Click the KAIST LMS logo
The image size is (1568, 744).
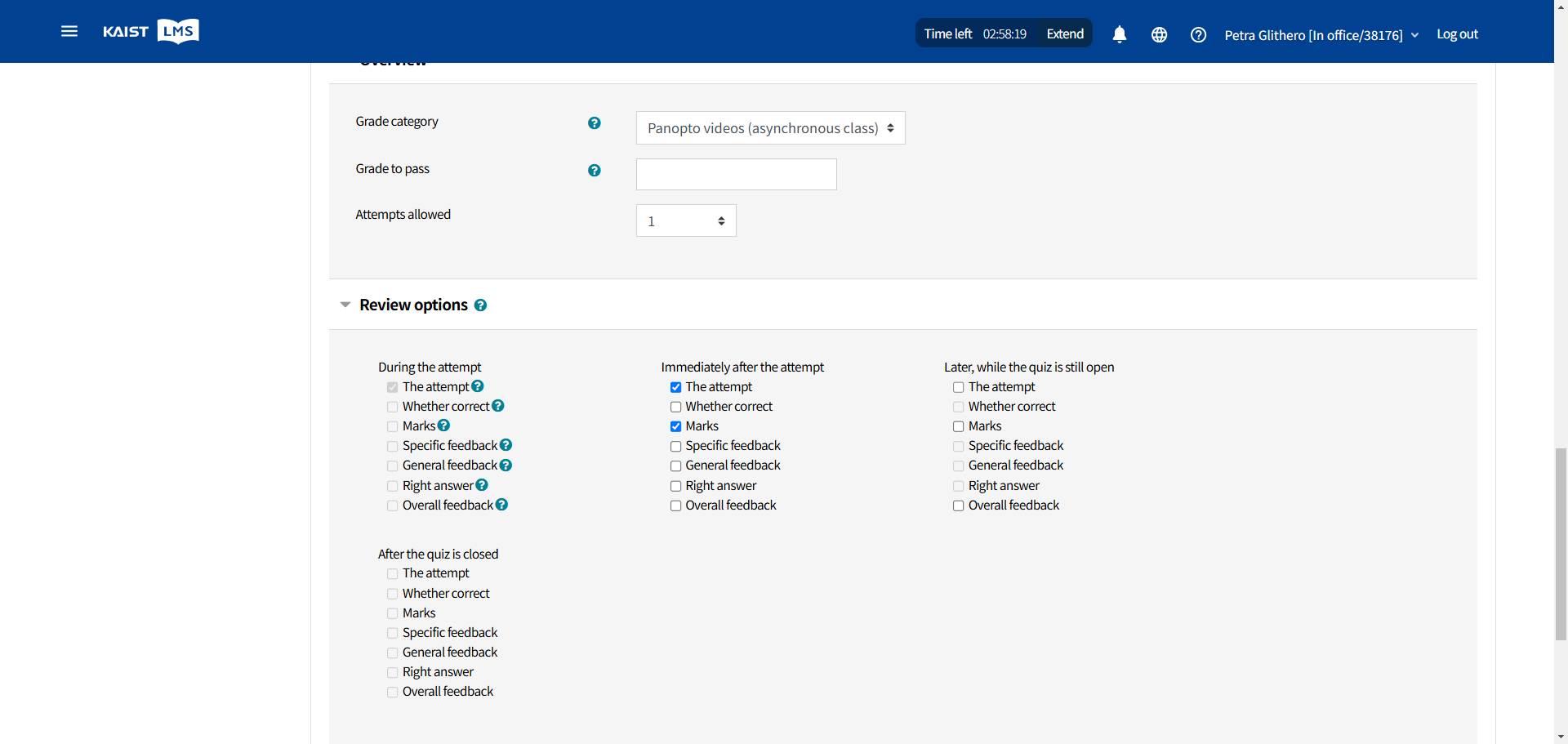coord(151,31)
